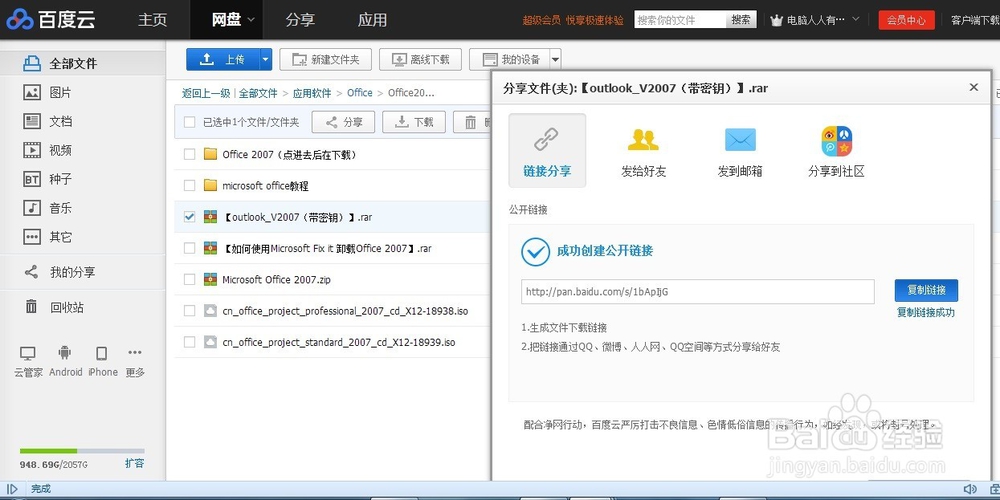Select the 发到邮箱 email option
Screen dimensions: 1000x500
coord(740,152)
